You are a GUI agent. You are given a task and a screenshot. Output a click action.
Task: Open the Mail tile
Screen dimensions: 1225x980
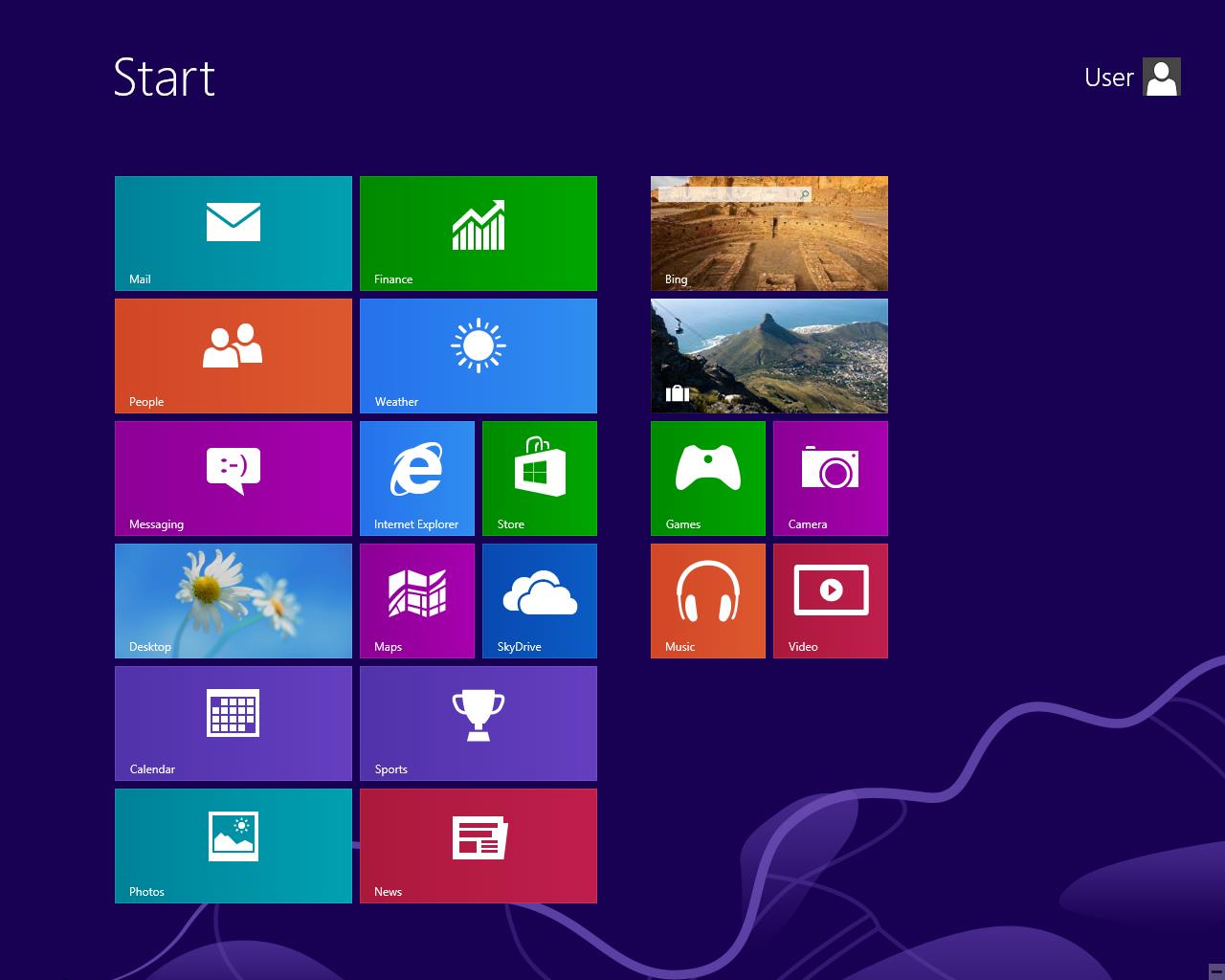[234, 234]
